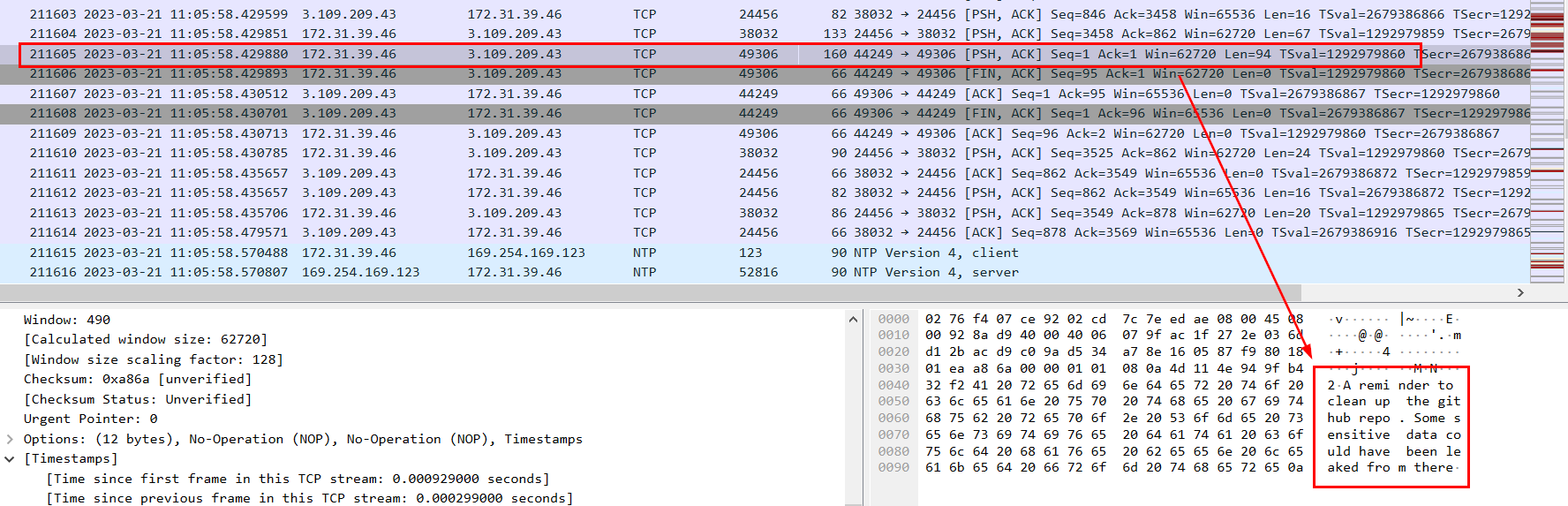1568x506 pixels.
Task: Select Window size scaling factor: 128 line
Action: click(x=153, y=359)
